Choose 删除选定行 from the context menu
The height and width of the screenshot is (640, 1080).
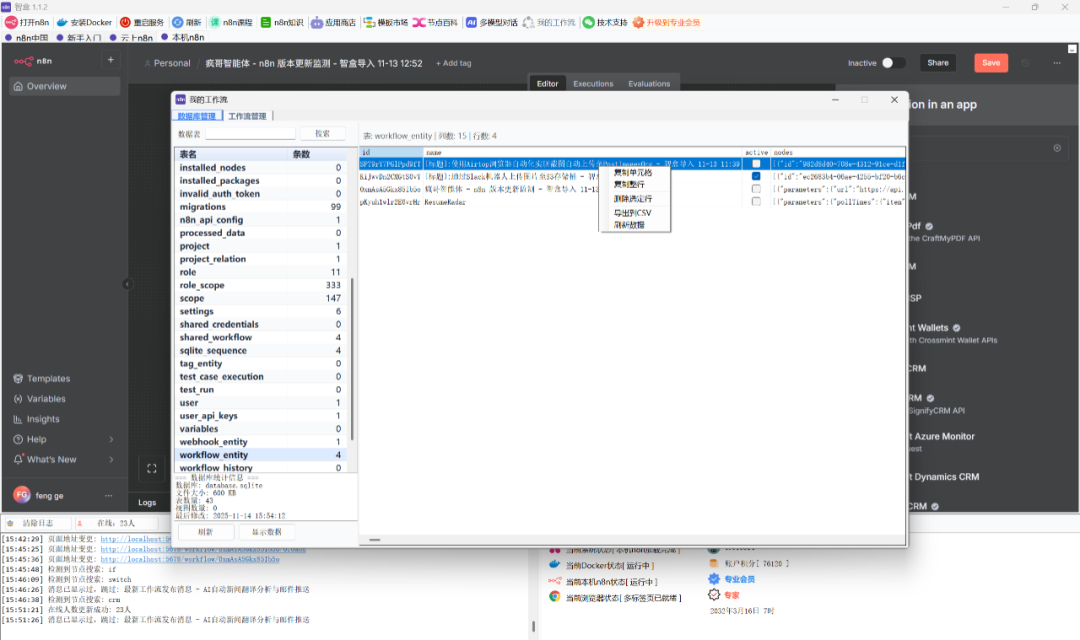(x=634, y=198)
